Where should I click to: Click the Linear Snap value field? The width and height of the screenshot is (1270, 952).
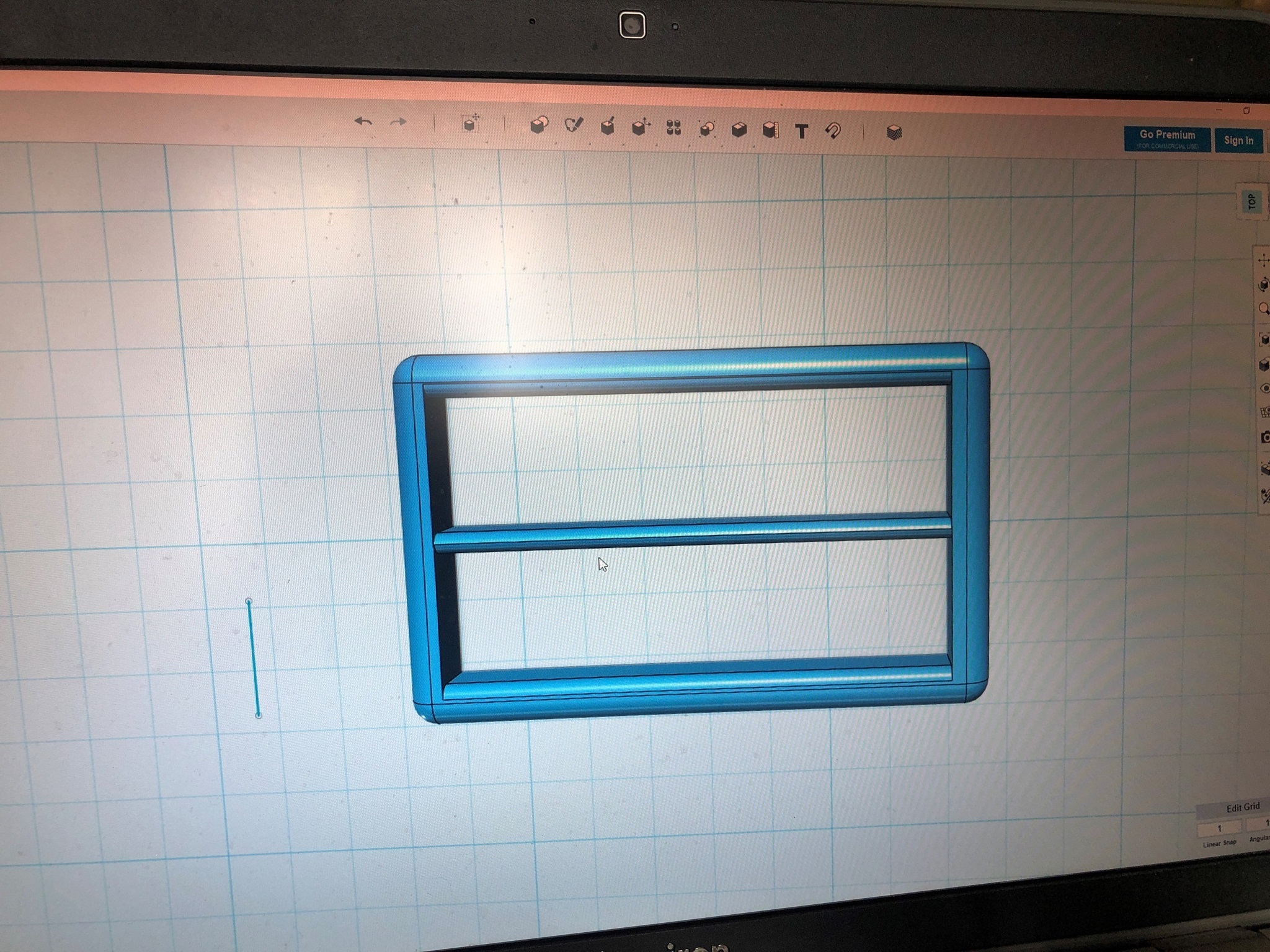point(1219,828)
